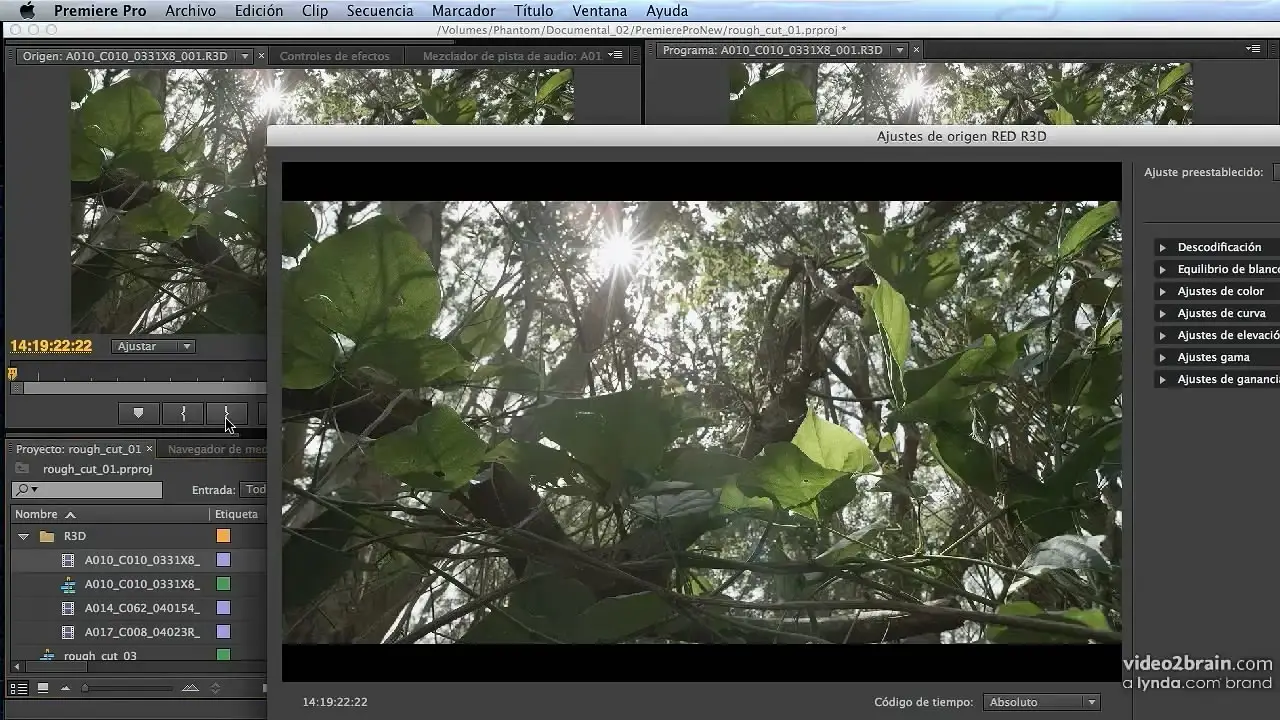Open the Absoluto timecode dropdown
The width and height of the screenshot is (1280, 720).
pyautogui.click(x=1041, y=701)
